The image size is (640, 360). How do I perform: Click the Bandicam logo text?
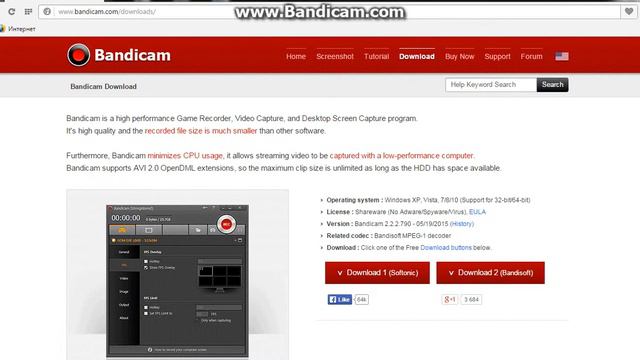click(x=132, y=55)
